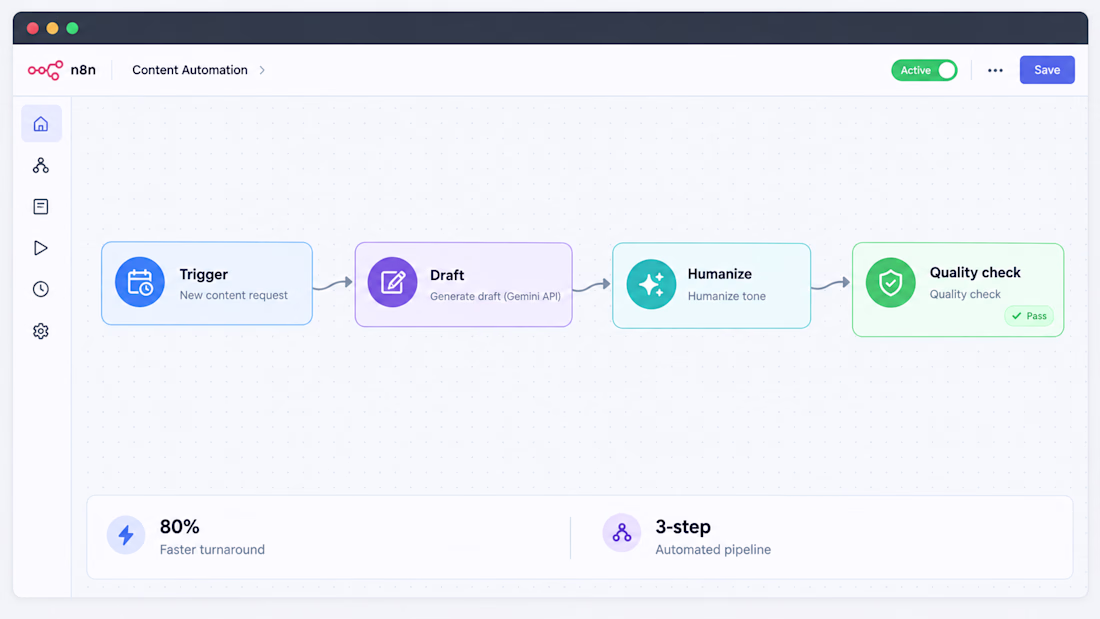Click the Trigger node calendar icon
Image resolution: width=1100 pixels, height=619 pixels.
[140, 282]
